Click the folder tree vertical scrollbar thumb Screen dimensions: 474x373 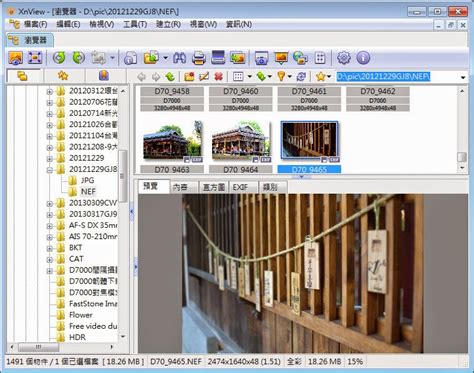point(123,176)
